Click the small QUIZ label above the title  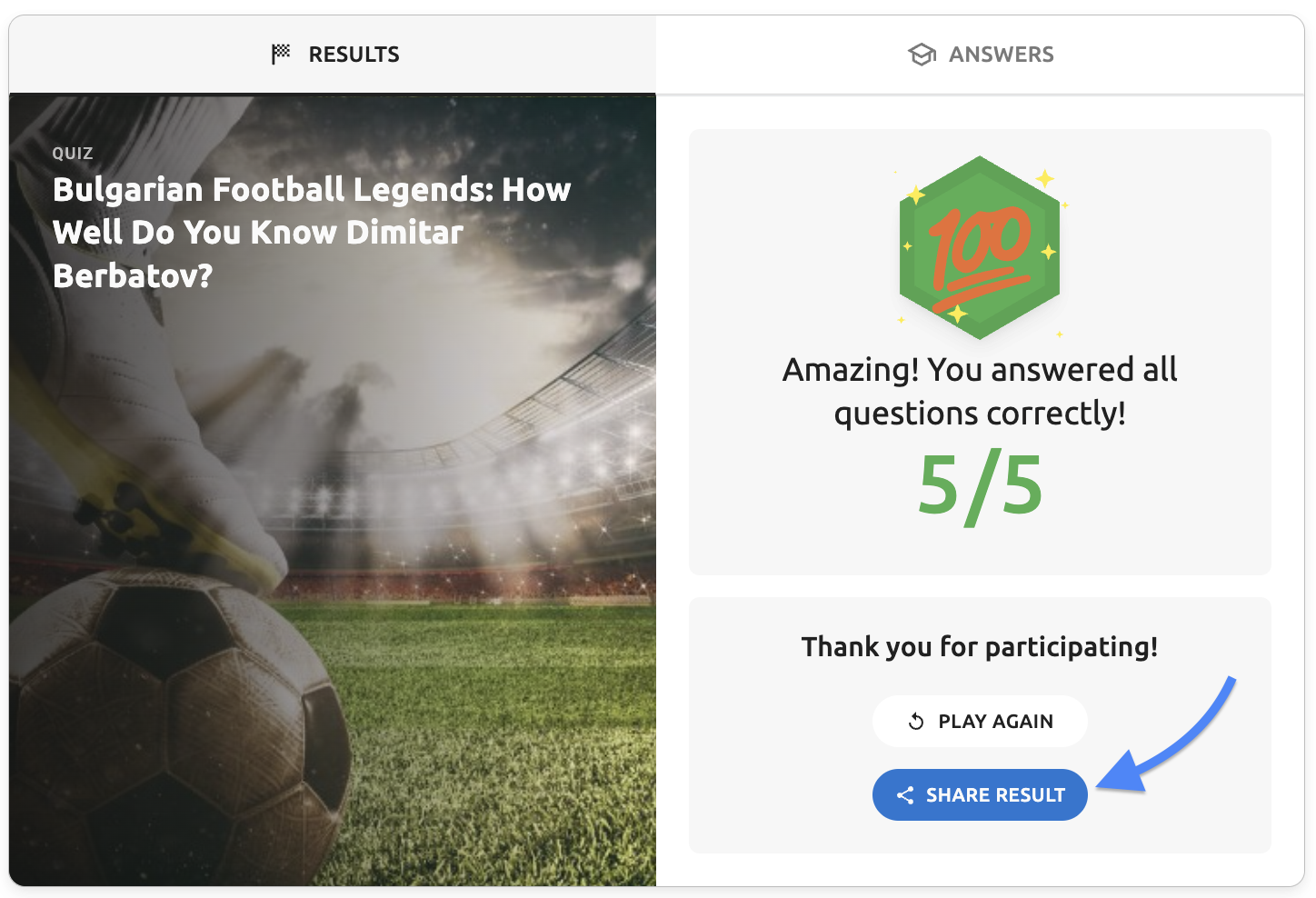tap(73, 154)
